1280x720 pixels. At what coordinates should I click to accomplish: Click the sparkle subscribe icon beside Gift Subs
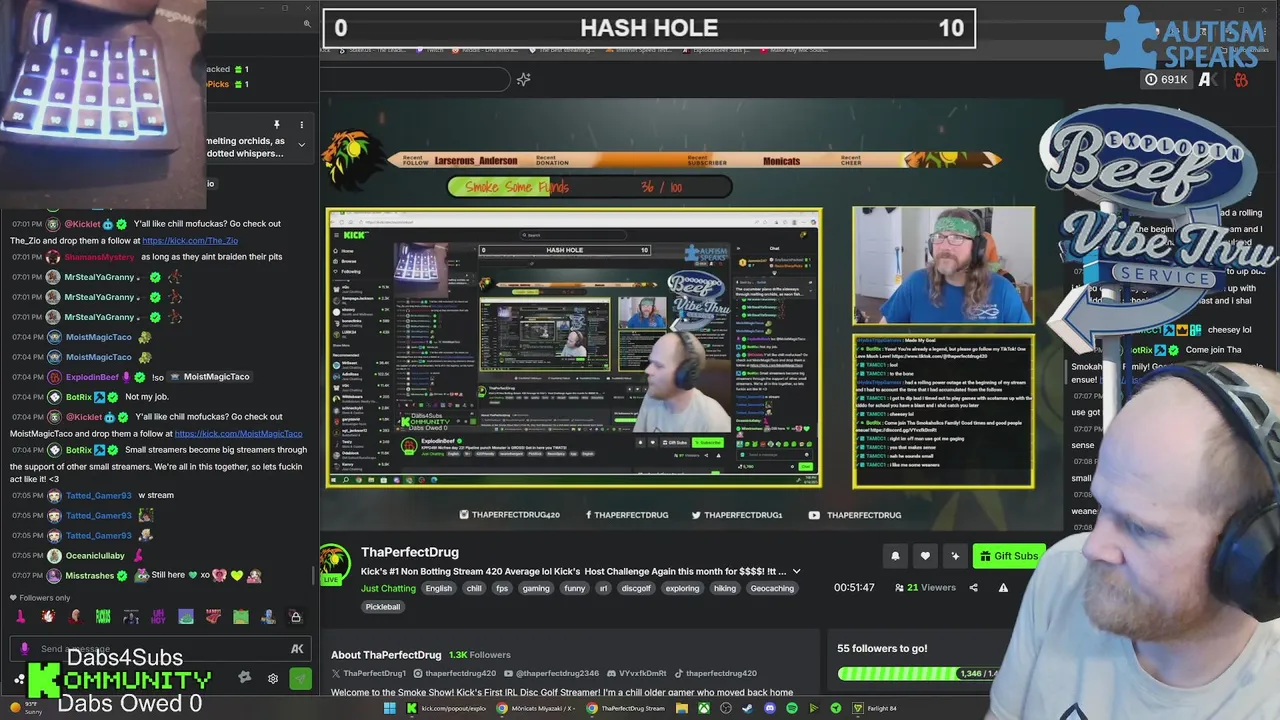click(x=955, y=556)
